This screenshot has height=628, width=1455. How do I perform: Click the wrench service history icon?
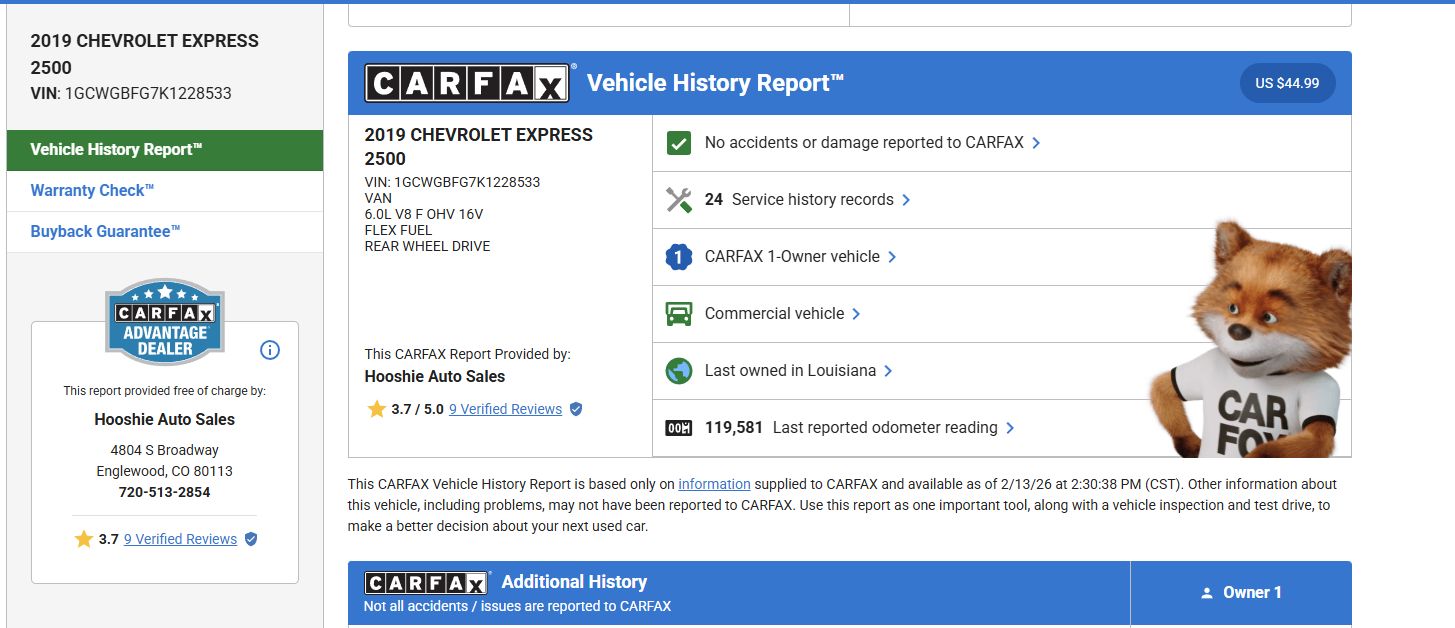pyautogui.click(x=679, y=200)
